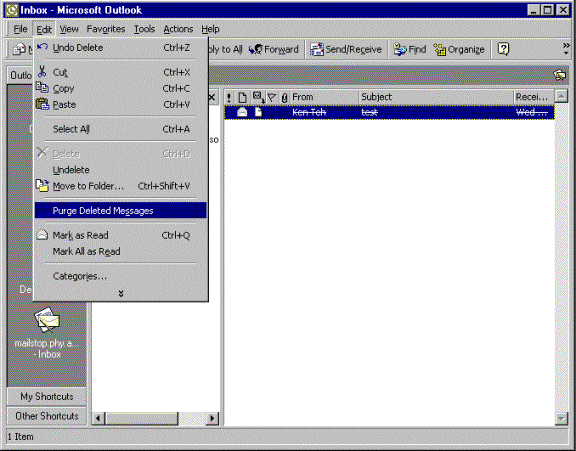Open the Other Shortcuts group
This screenshot has height=451, width=576.
(x=47, y=416)
